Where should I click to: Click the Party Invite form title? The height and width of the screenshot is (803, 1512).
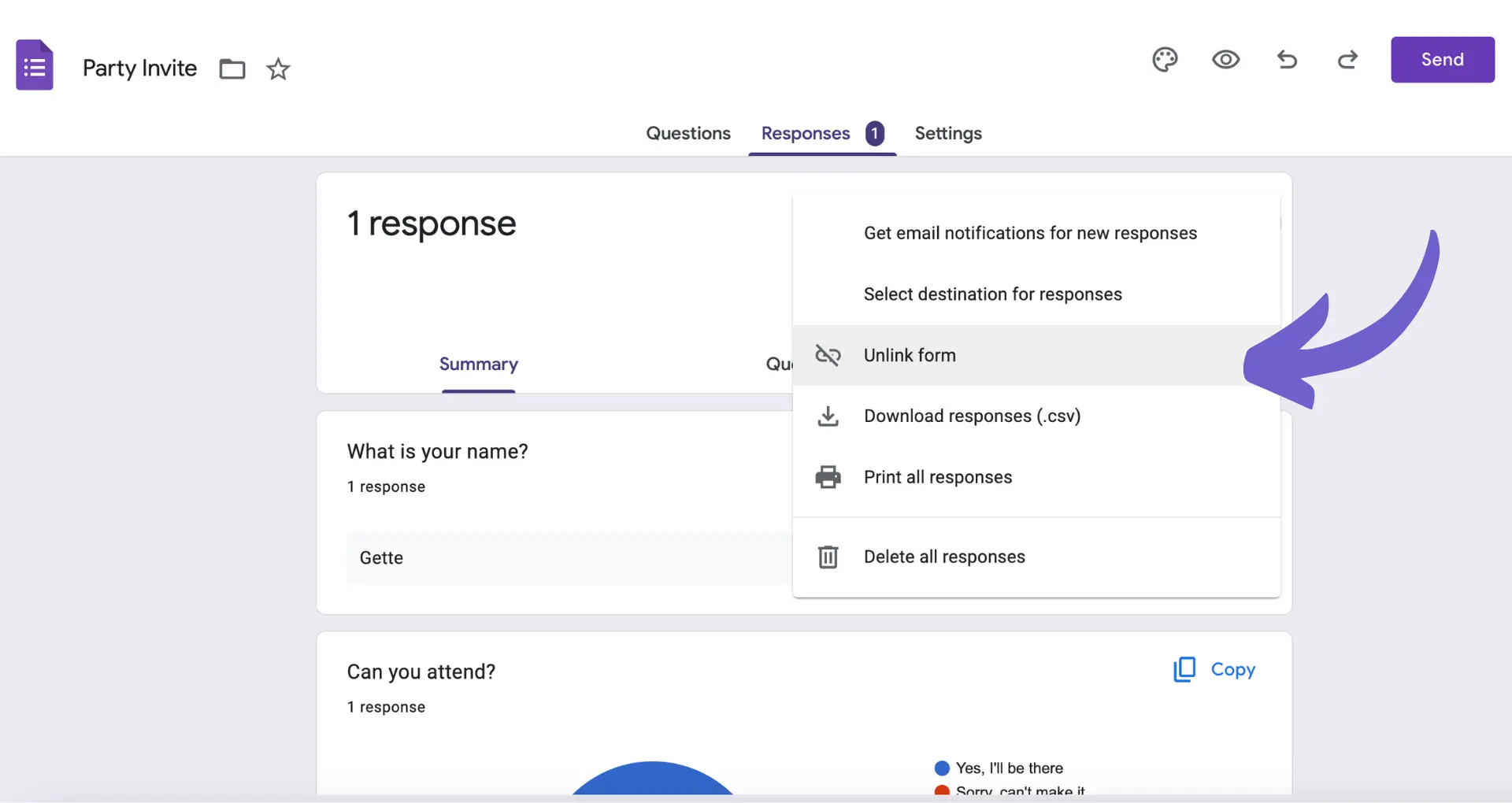pos(139,68)
